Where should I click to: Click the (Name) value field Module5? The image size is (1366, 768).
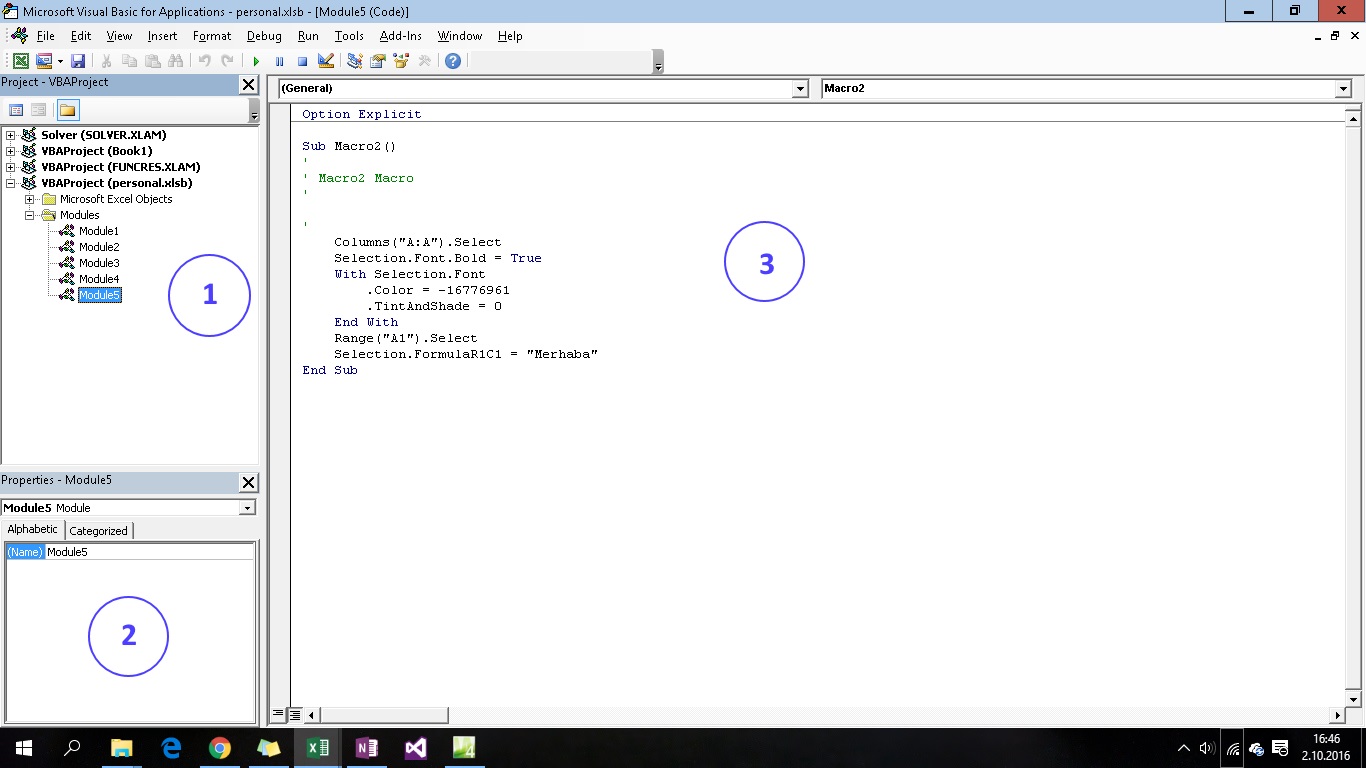tap(149, 552)
